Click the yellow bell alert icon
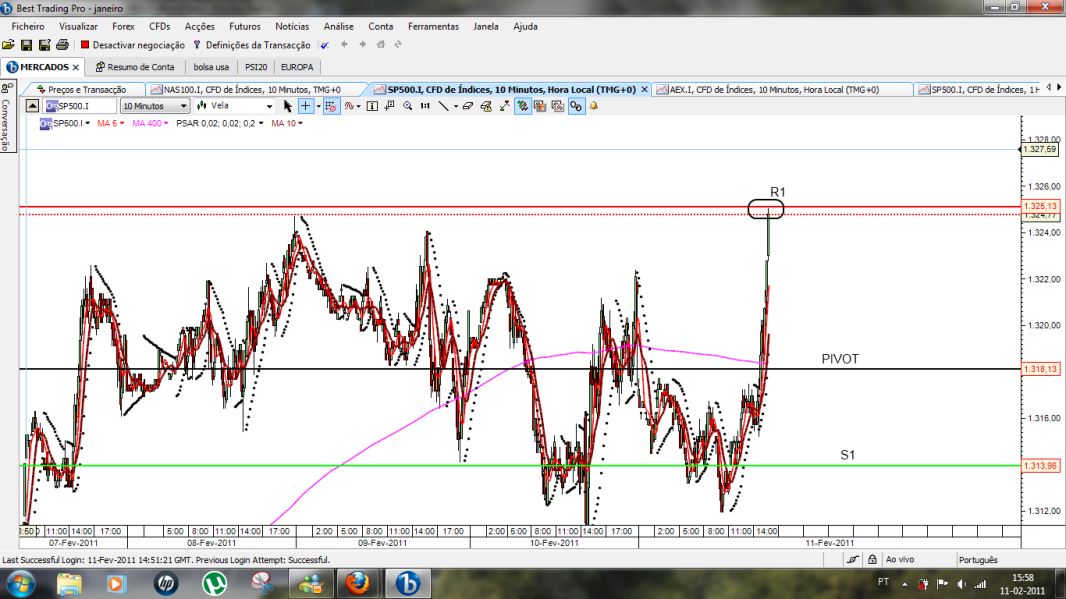 tap(594, 106)
